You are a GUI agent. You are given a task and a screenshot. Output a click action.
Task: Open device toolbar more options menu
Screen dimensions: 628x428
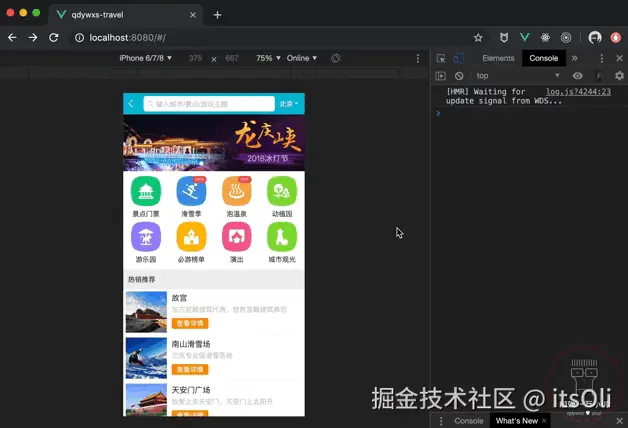pos(418,58)
